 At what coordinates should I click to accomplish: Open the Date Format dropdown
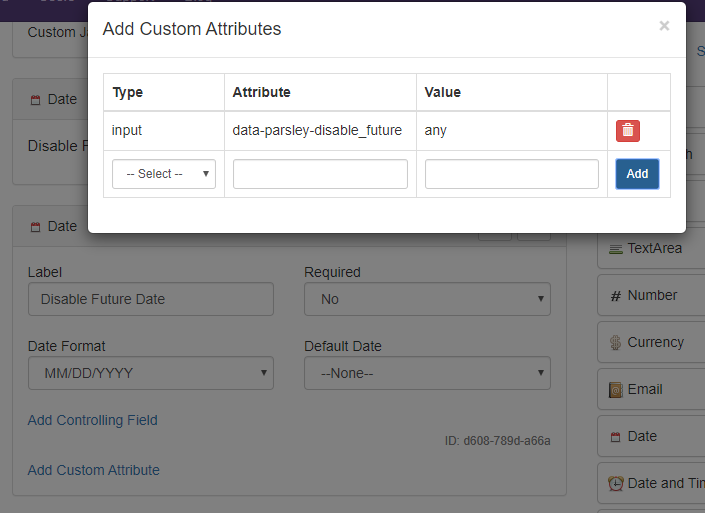pos(150,373)
